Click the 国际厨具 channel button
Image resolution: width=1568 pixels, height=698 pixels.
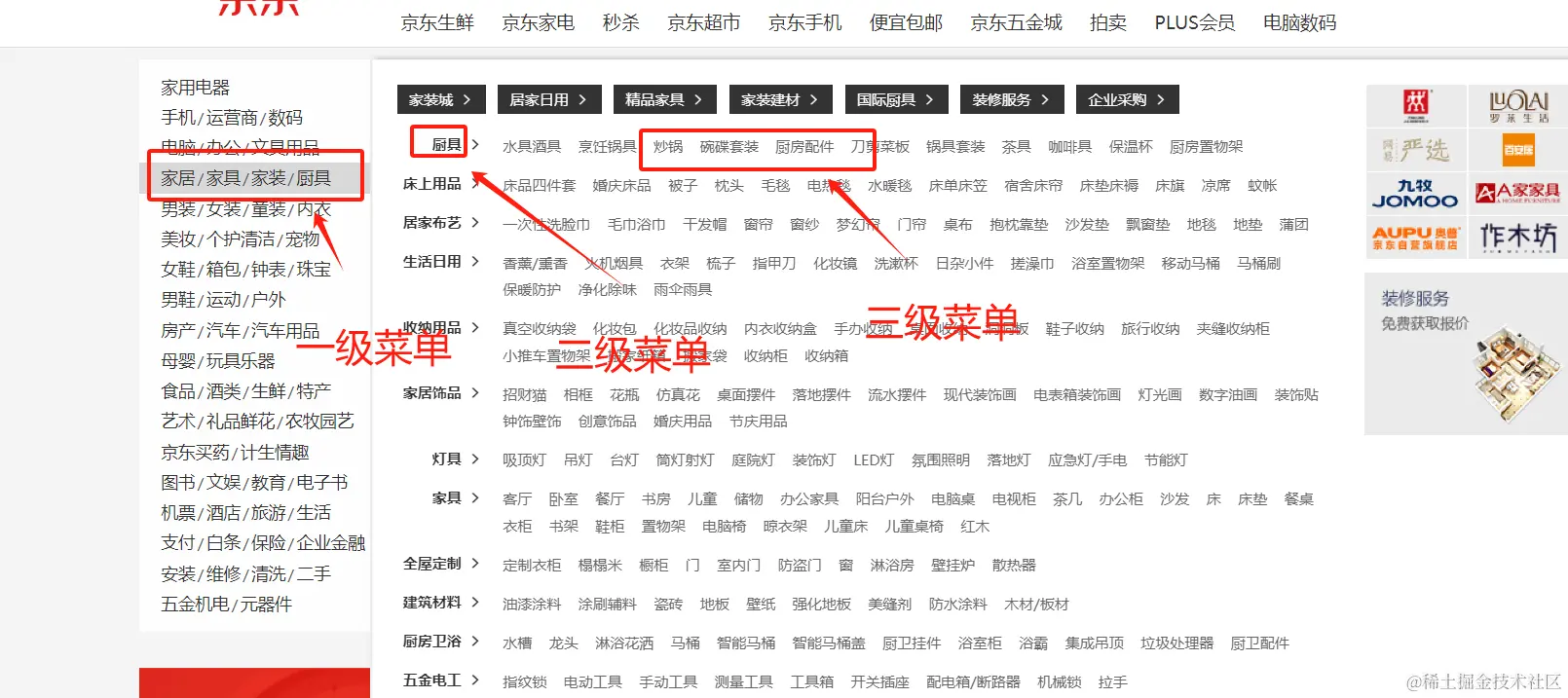897,99
